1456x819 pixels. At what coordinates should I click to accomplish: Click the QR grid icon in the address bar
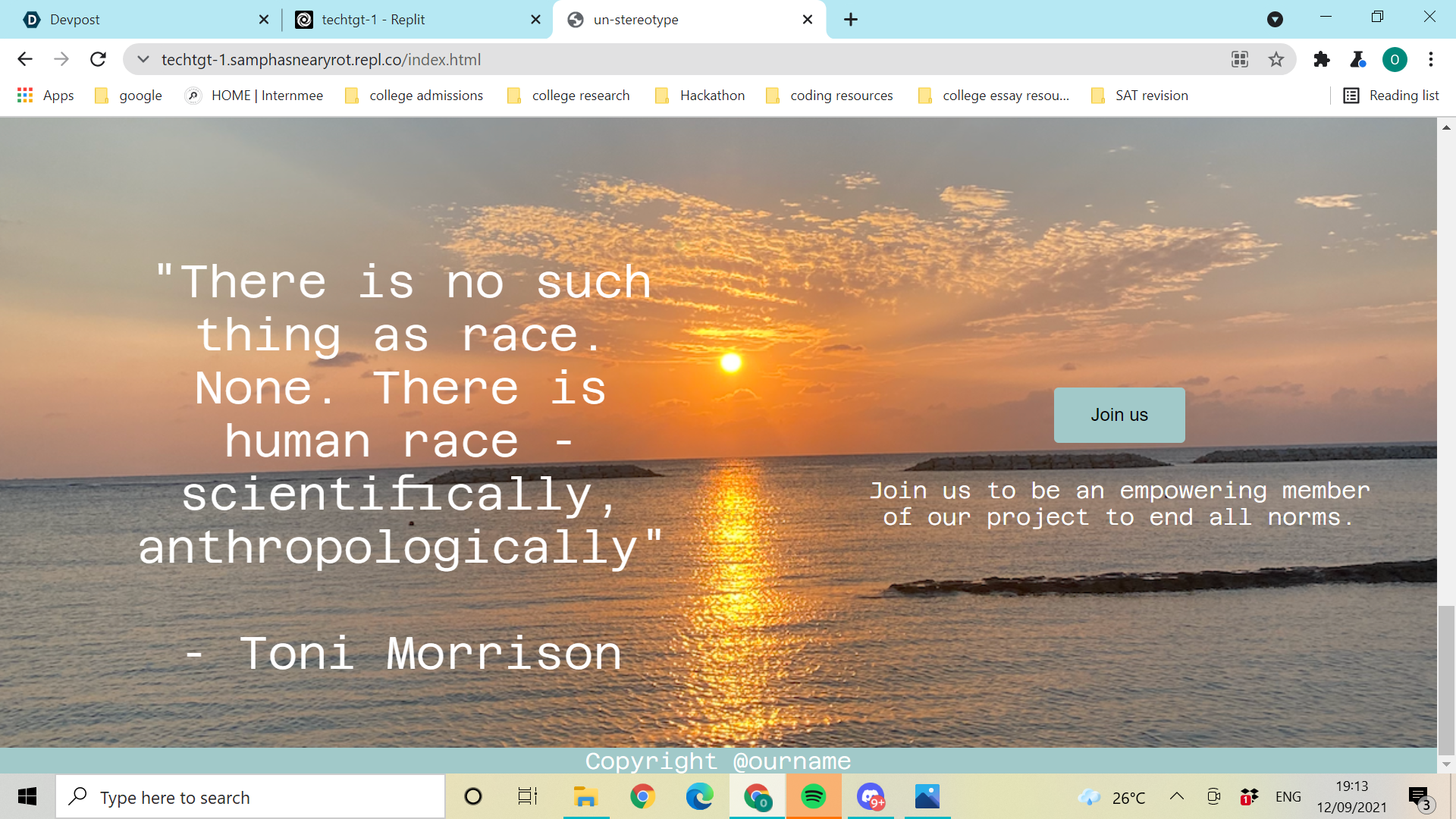(x=1240, y=59)
